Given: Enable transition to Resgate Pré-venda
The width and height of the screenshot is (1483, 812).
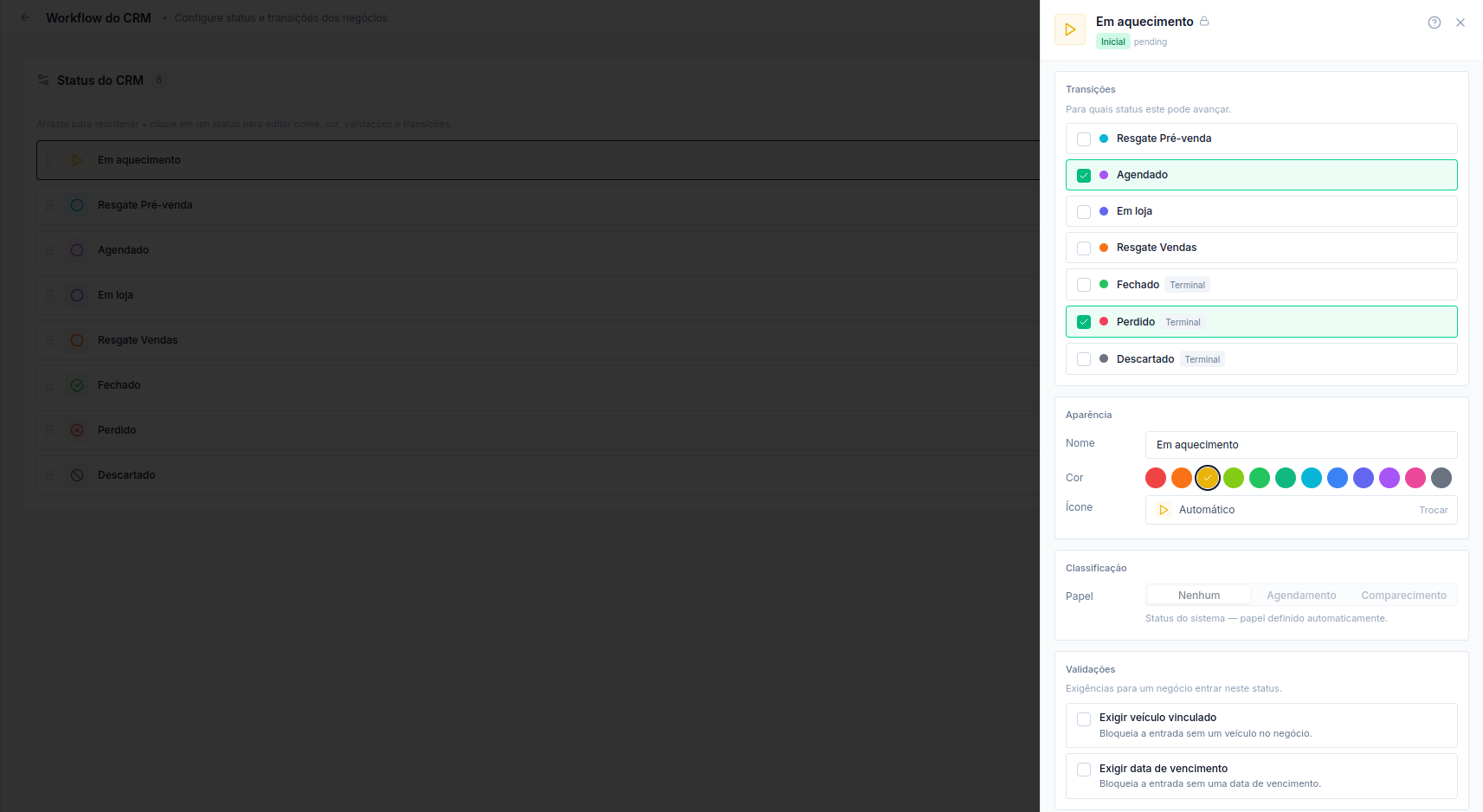Looking at the screenshot, I should (1084, 139).
